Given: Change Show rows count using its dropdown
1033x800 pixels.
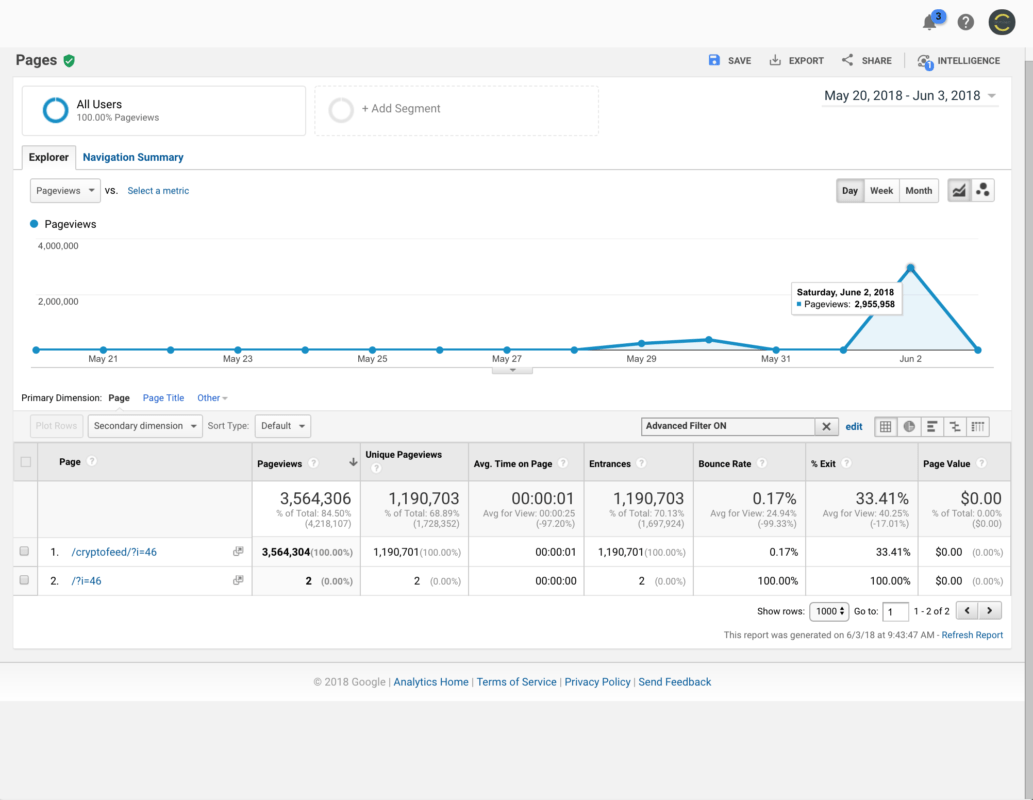Looking at the screenshot, I should [x=829, y=610].
